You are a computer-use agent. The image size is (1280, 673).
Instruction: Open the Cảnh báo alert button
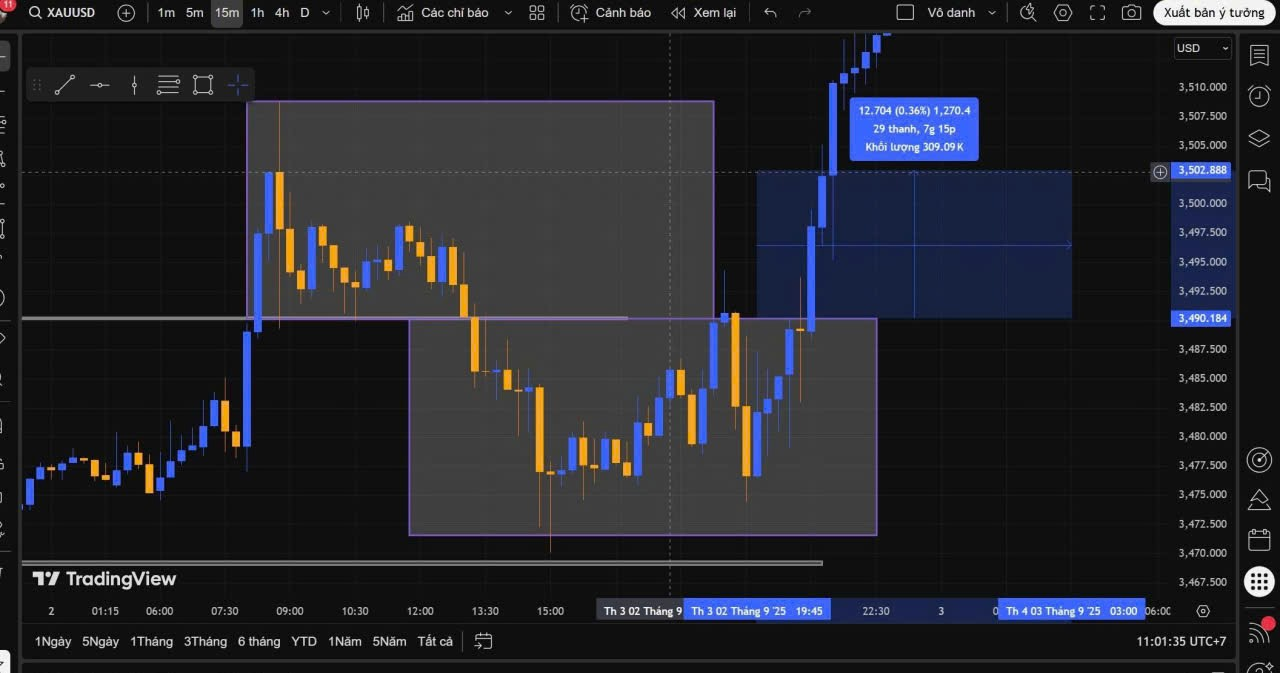pyautogui.click(x=611, y=13)
